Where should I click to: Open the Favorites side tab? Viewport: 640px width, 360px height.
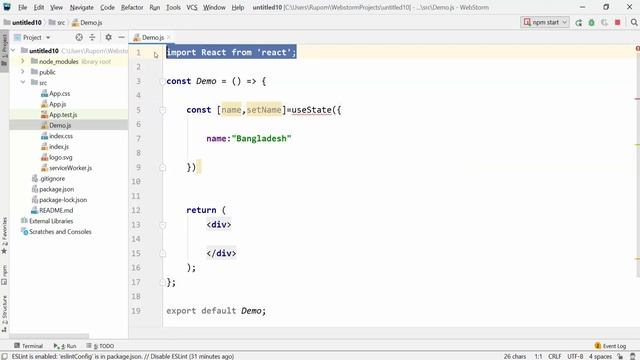(4, 236)
